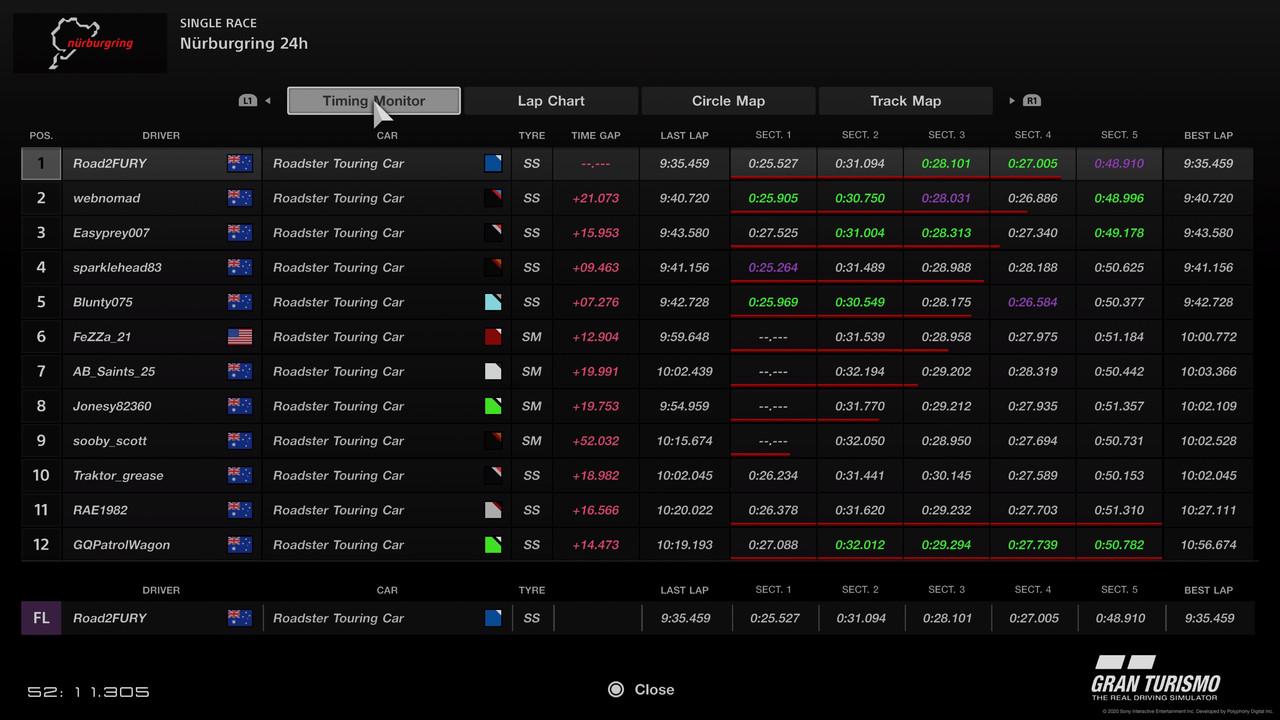The height and width of the screenshot is (720, 1280).
Task: Click driver name sooby_scott
Action: pyautogui.click(x=110, y=441)
